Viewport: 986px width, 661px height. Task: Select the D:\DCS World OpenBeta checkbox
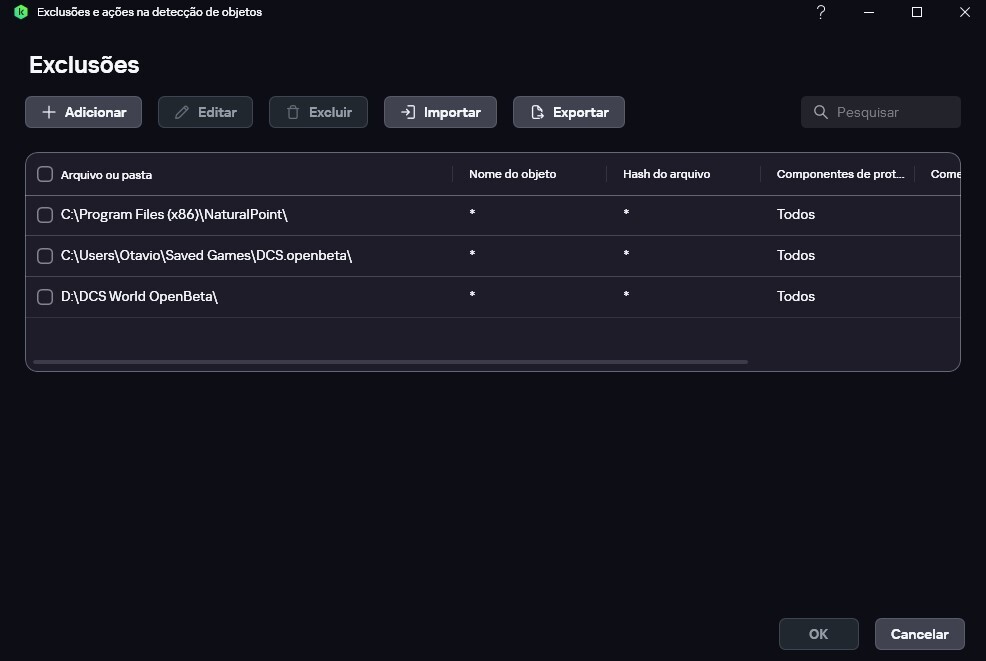click(45, 296)
